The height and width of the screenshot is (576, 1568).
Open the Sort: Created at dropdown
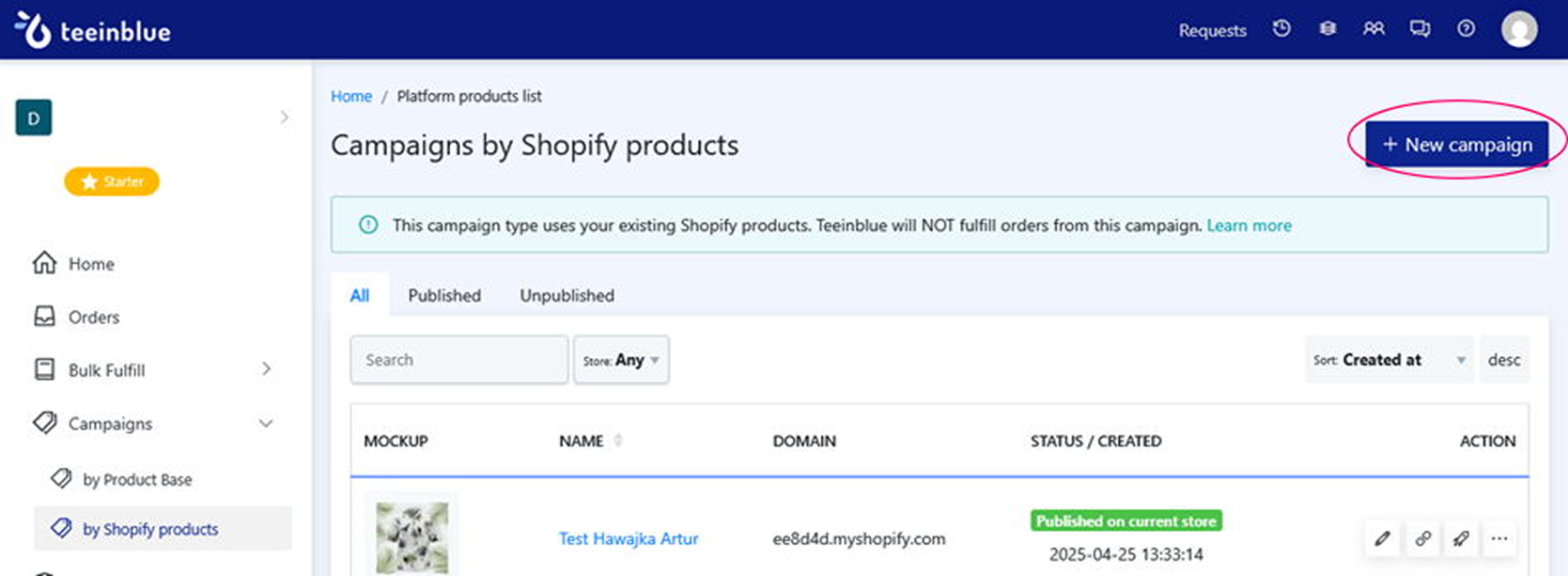tap(1389, 360)
